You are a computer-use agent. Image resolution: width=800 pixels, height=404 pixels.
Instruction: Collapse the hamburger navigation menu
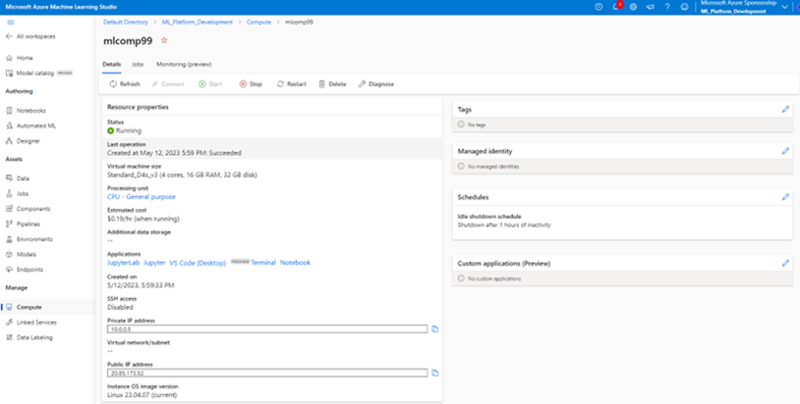(x=9, y=20)
